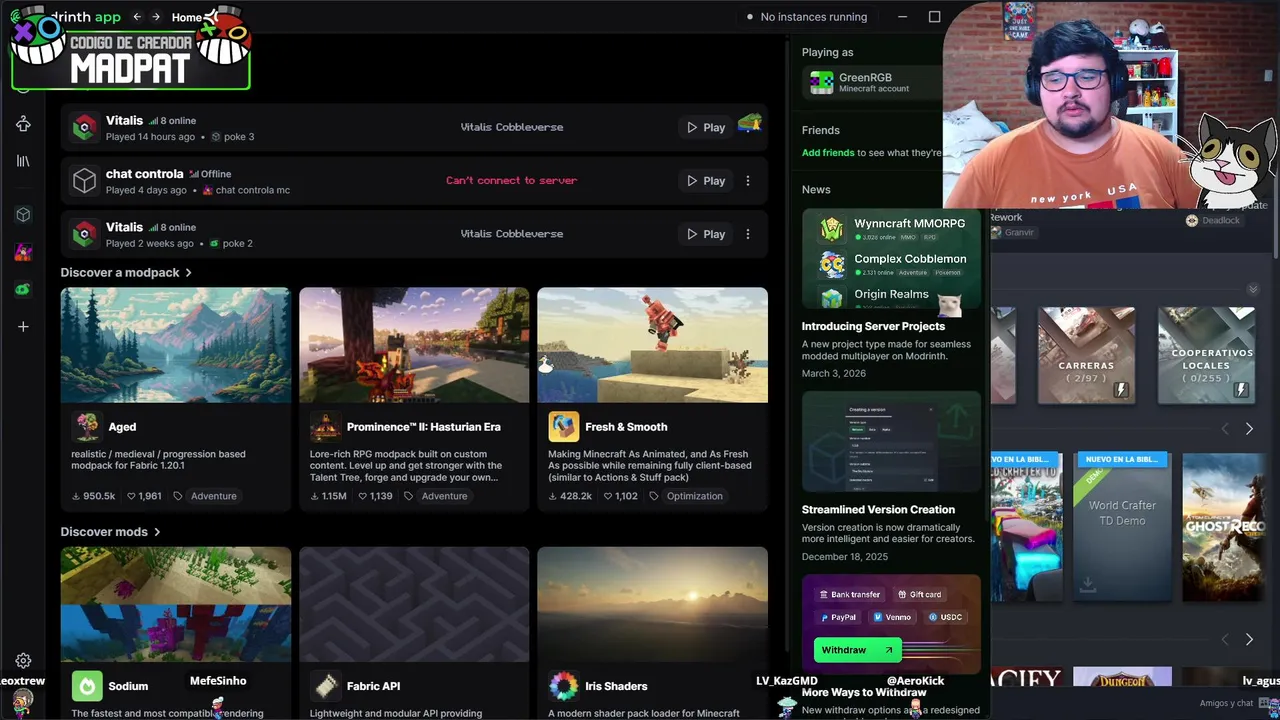
Task: Open more options for chat controla row
Action: tap(748, 181)
